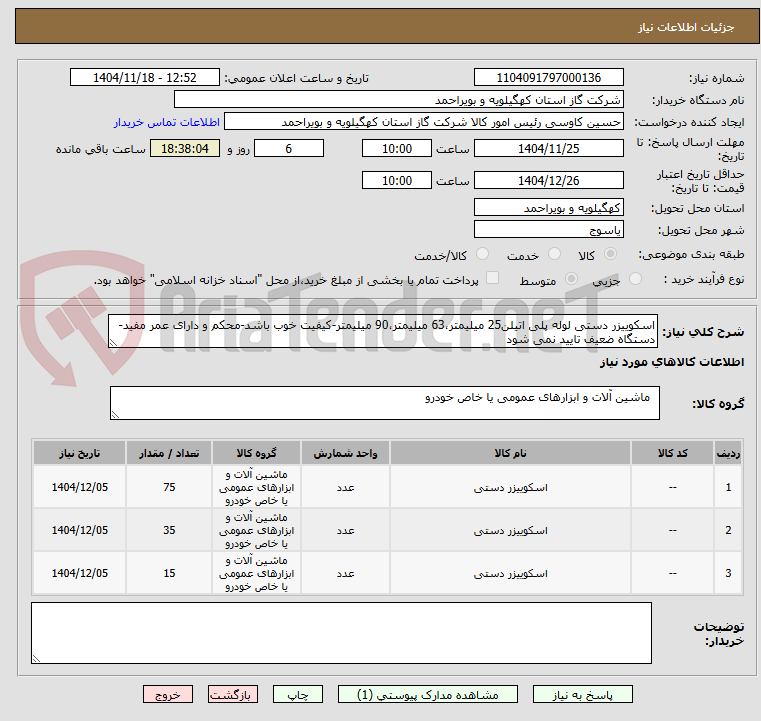Click the buyer notes text area

(x=341, y=633)
